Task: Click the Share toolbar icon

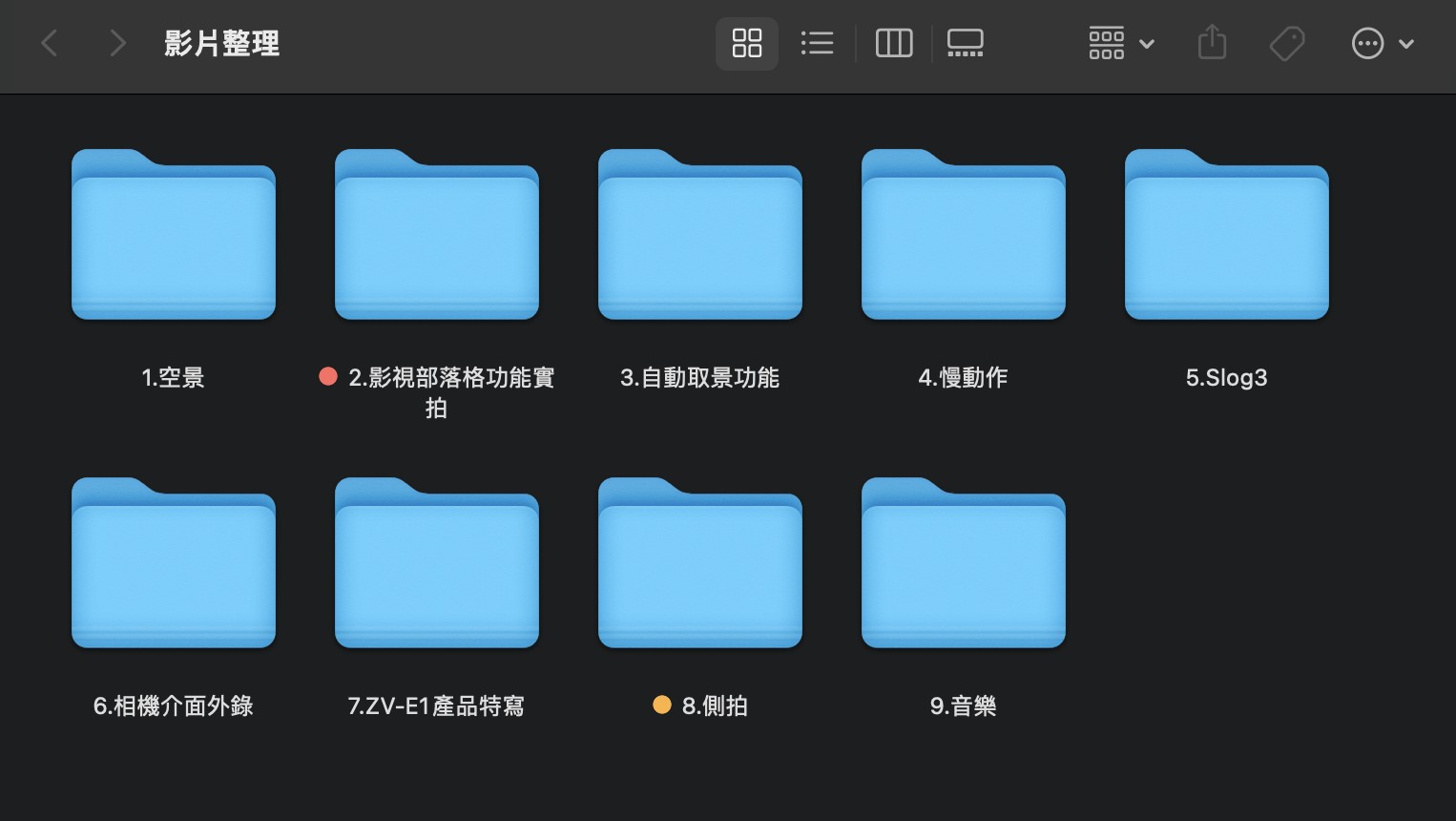Action: pos(1212,43)
